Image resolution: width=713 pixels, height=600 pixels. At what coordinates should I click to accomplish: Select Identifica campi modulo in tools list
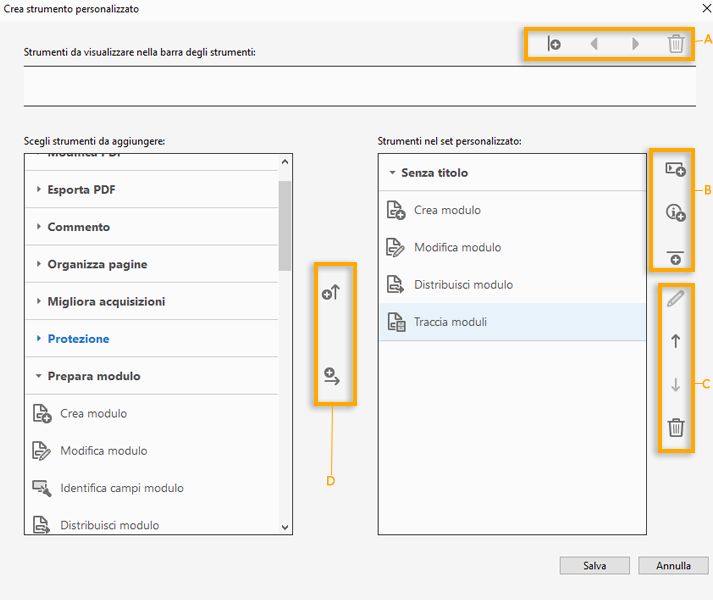(121, 488)
